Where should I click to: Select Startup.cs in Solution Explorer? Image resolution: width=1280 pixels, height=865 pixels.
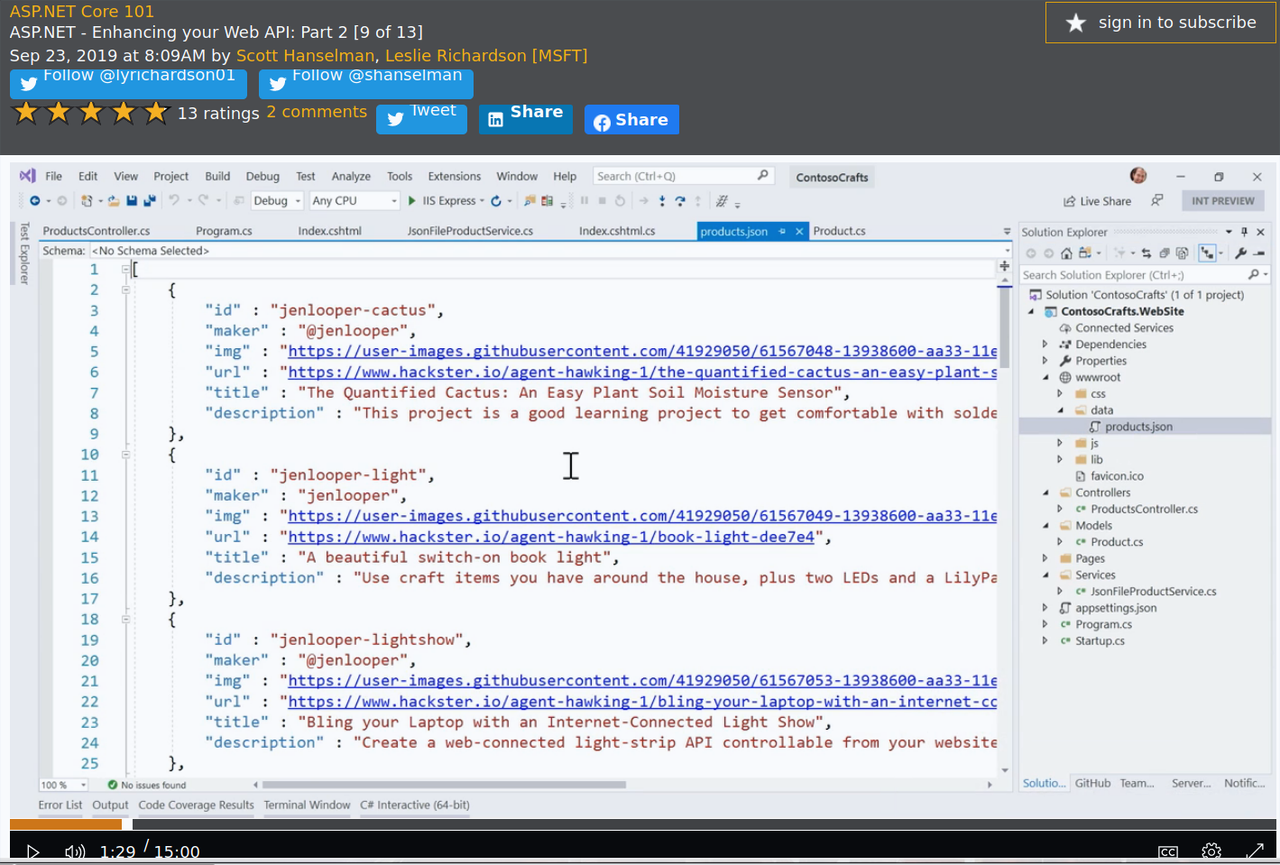point(1099,641)
